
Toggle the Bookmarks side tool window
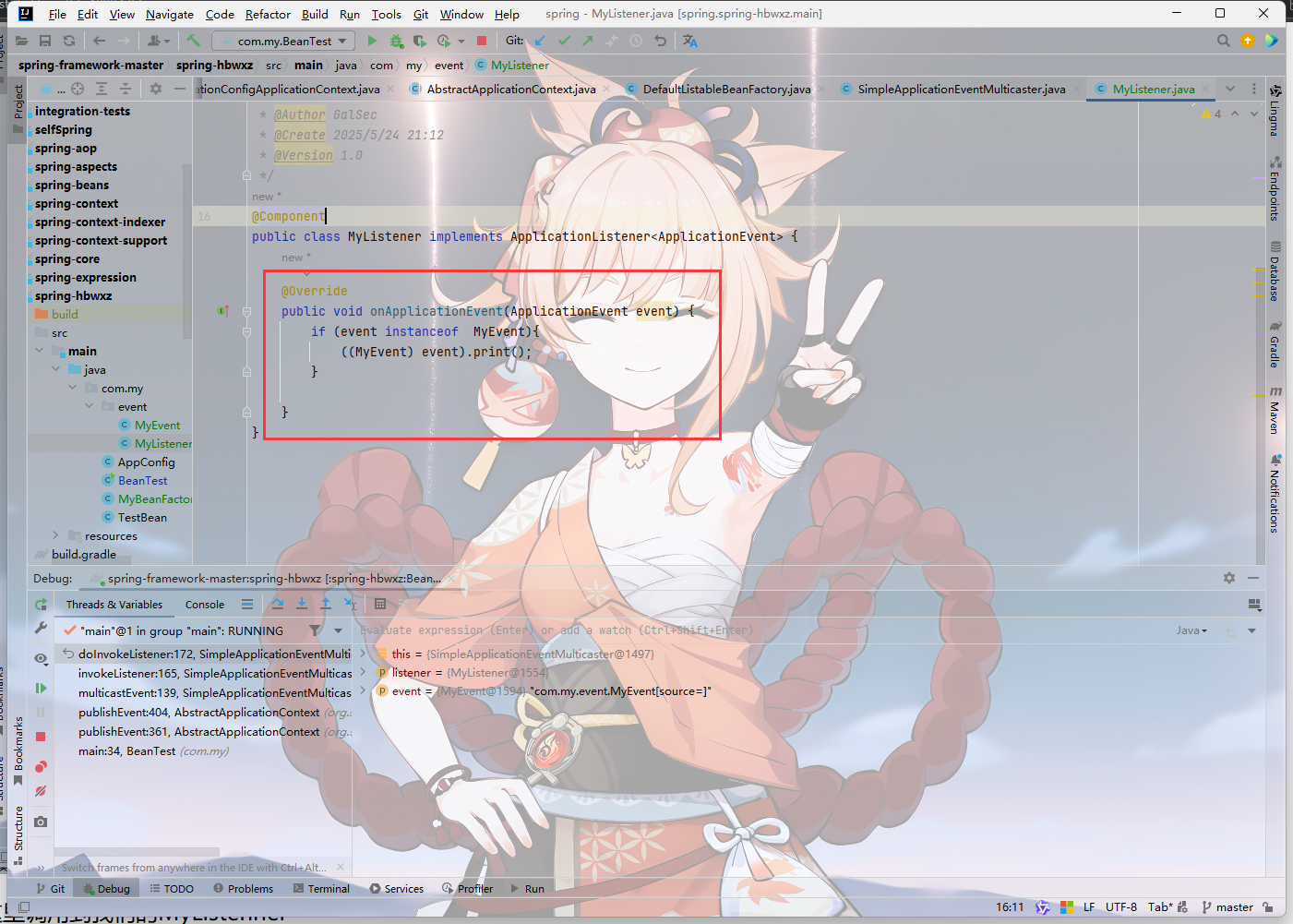[x=18, y=751]
